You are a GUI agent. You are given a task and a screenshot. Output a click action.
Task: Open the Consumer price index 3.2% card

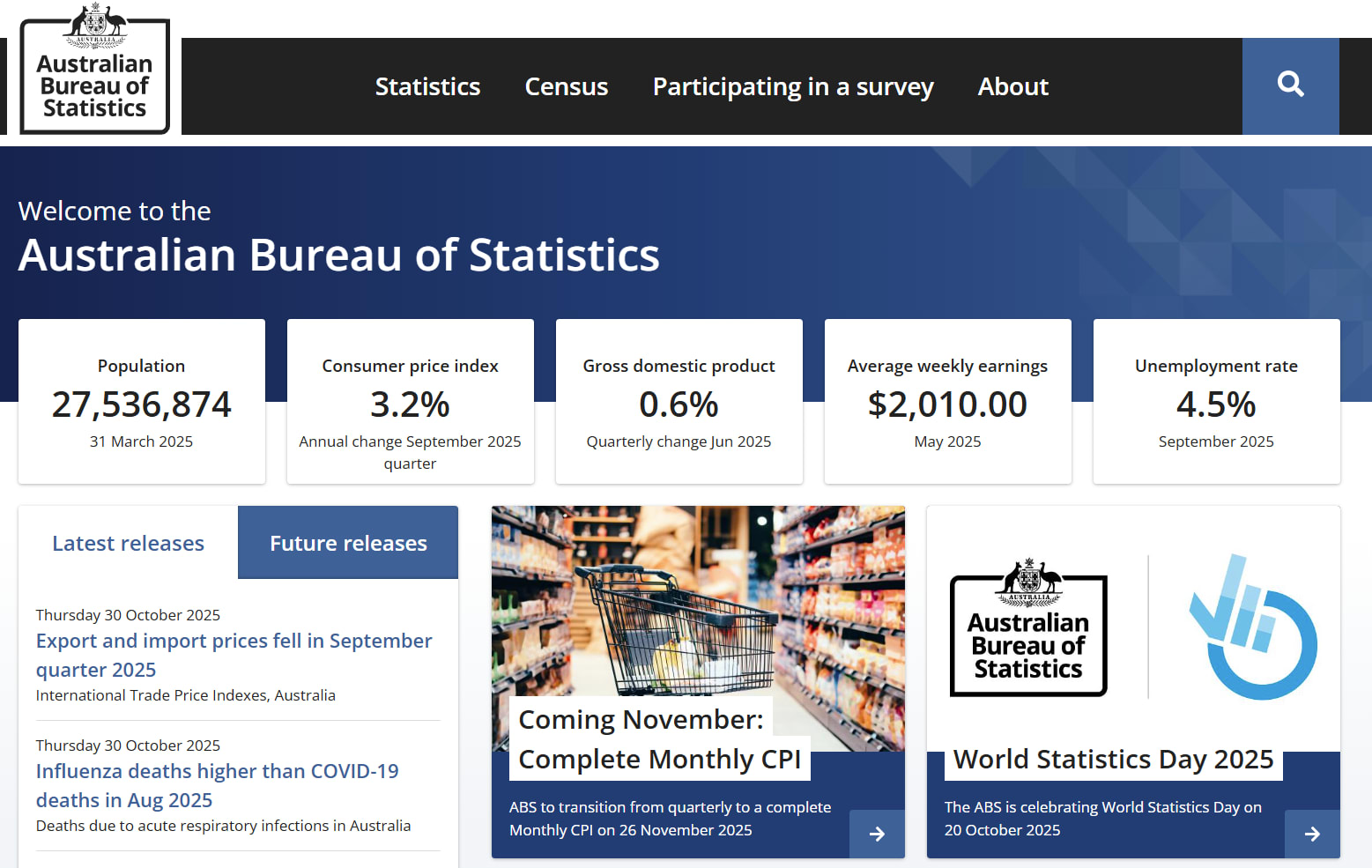pyautogui.click(x=411, y=401)
